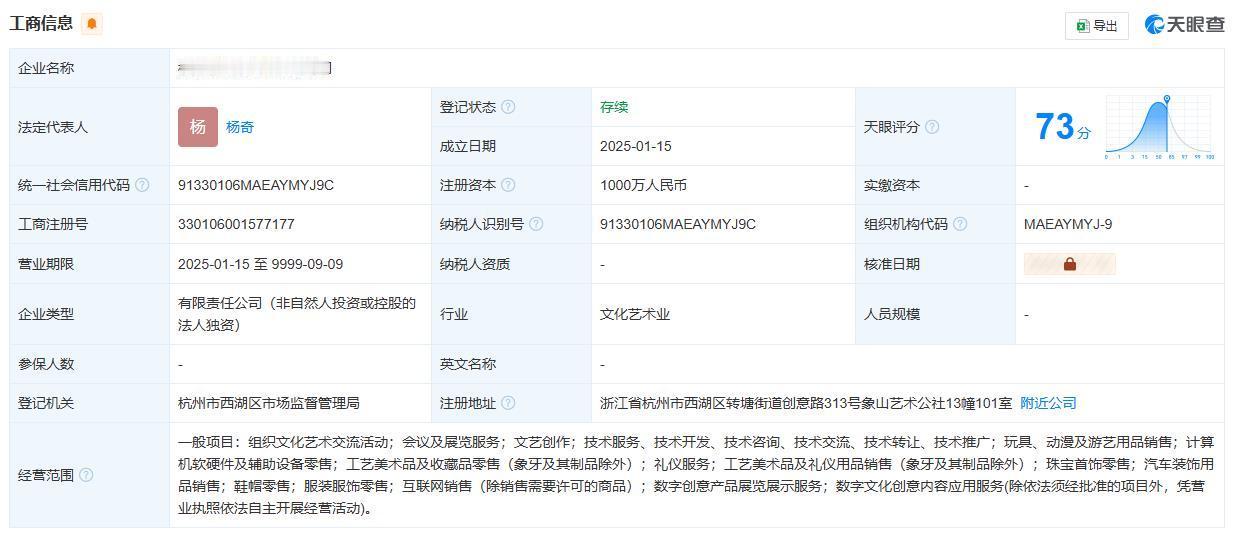
Task: Click the 工商信息 section heading
Action: (41, 23)
